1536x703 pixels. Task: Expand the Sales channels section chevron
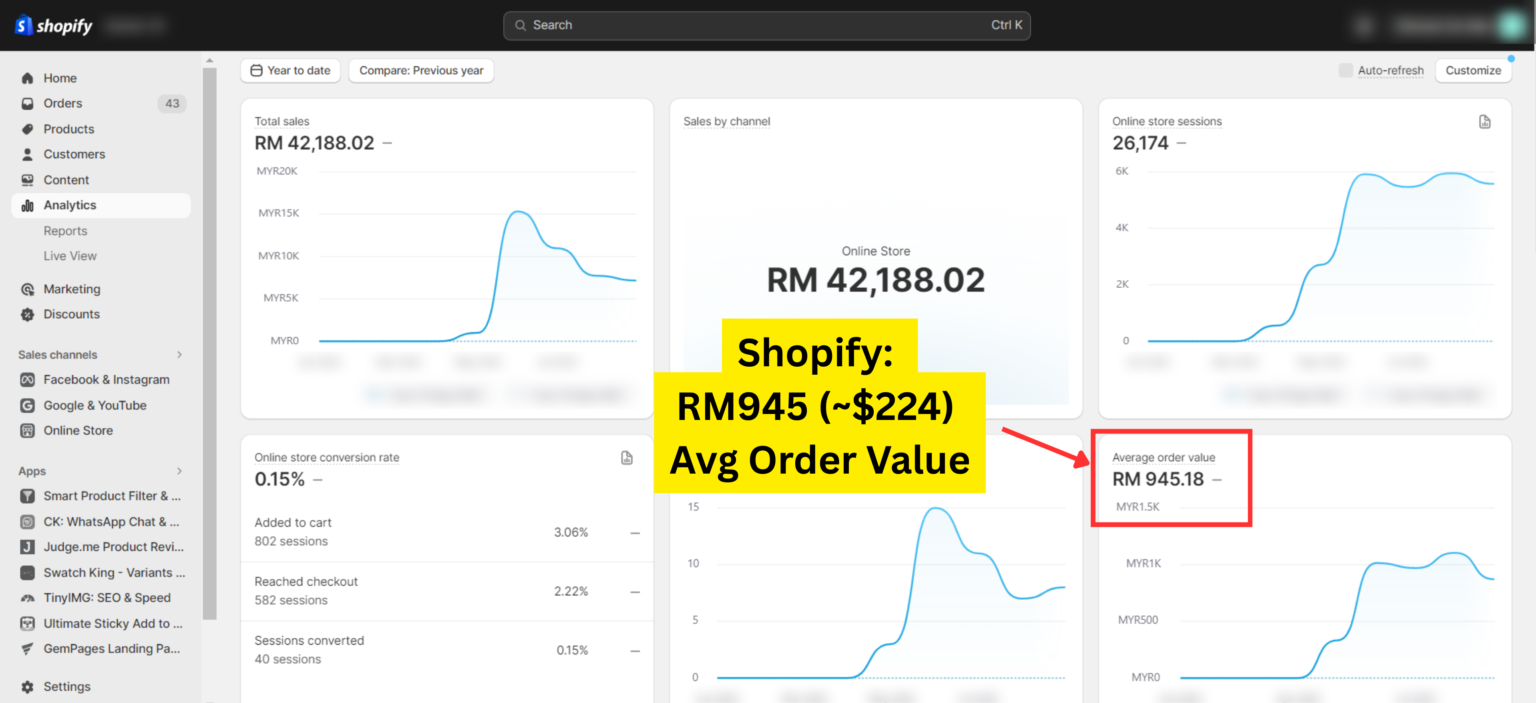tap(180, 355)
